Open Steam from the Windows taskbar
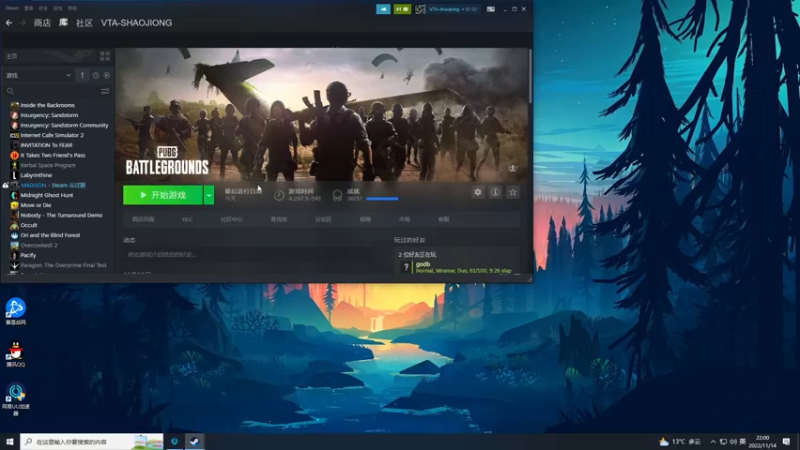 click(195, 441)
